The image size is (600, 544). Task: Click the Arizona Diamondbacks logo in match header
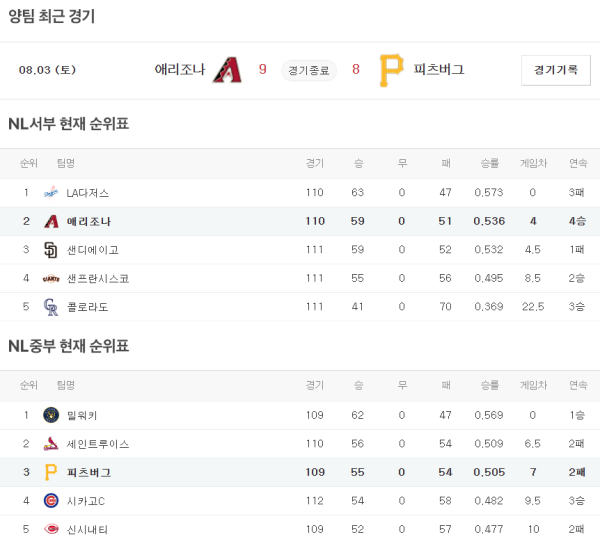point(228,70)
